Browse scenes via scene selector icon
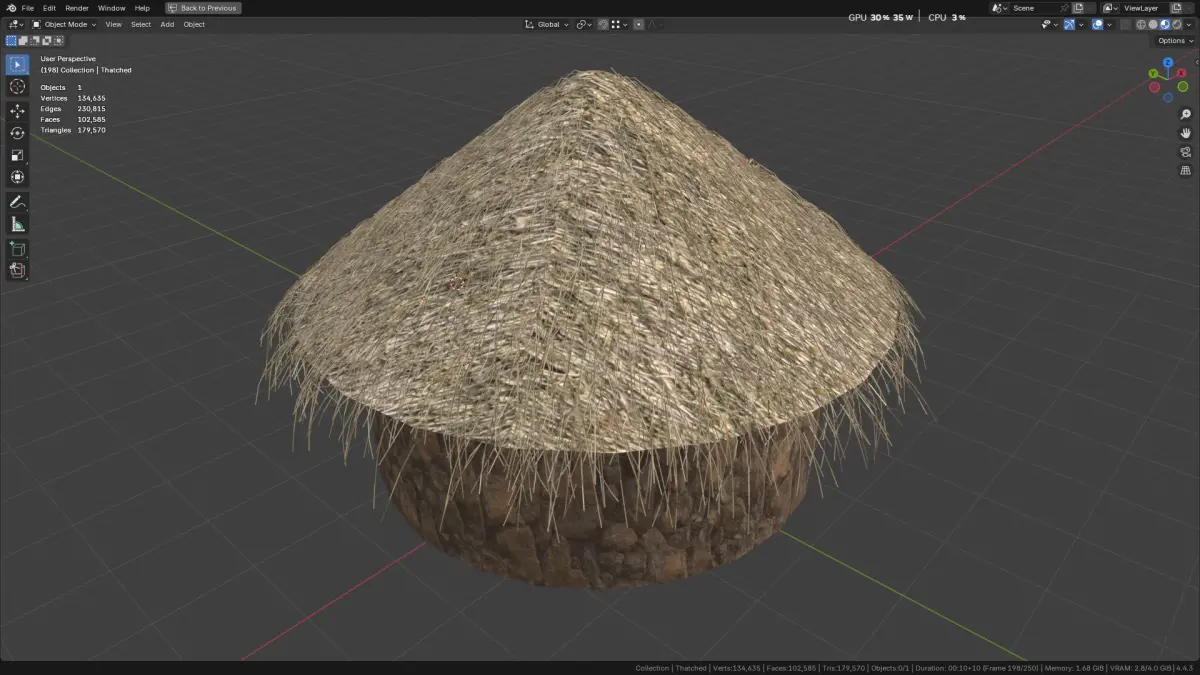The height and width of the screenshot is (675, 1200). [x=999, y=8]
